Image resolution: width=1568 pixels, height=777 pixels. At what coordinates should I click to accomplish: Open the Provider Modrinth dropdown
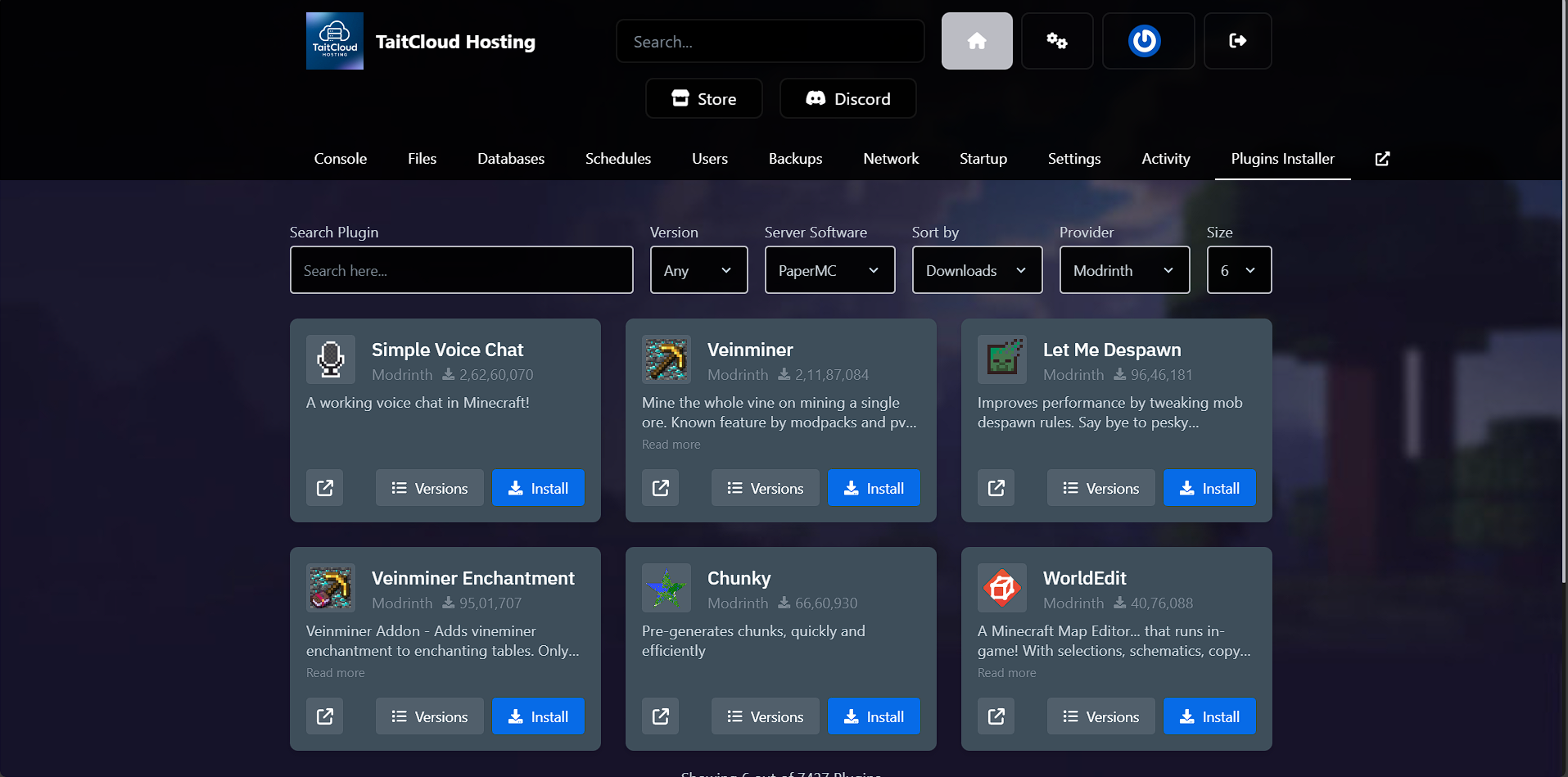tap(1123, 270)
